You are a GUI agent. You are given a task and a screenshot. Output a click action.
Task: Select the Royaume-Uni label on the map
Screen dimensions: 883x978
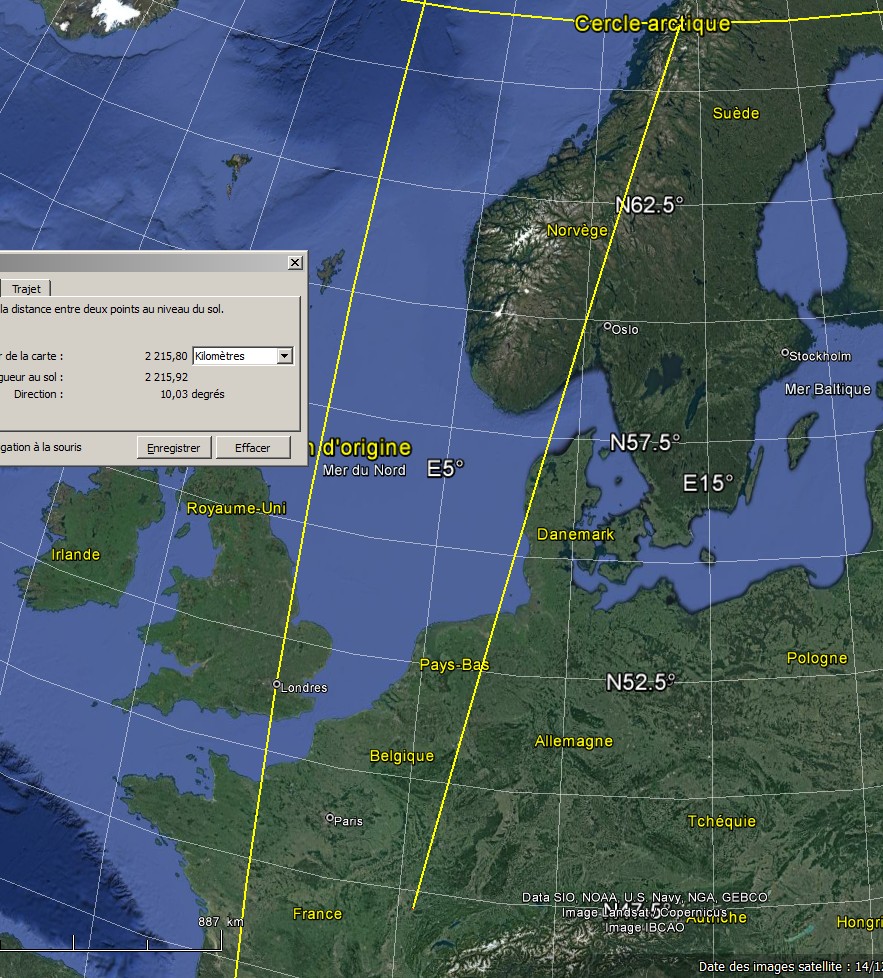coord(236,508)
